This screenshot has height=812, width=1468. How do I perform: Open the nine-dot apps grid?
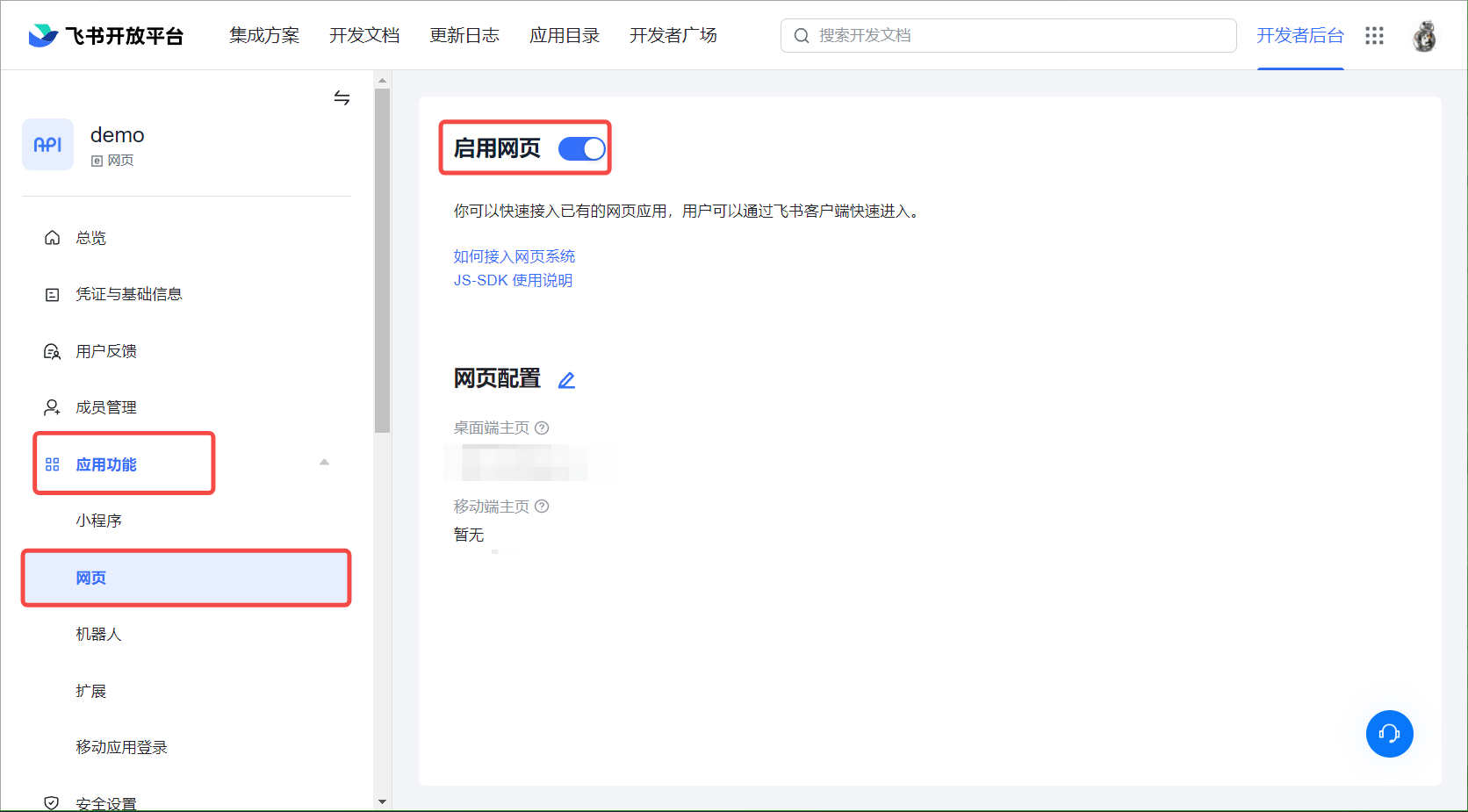coord(1374,35)
